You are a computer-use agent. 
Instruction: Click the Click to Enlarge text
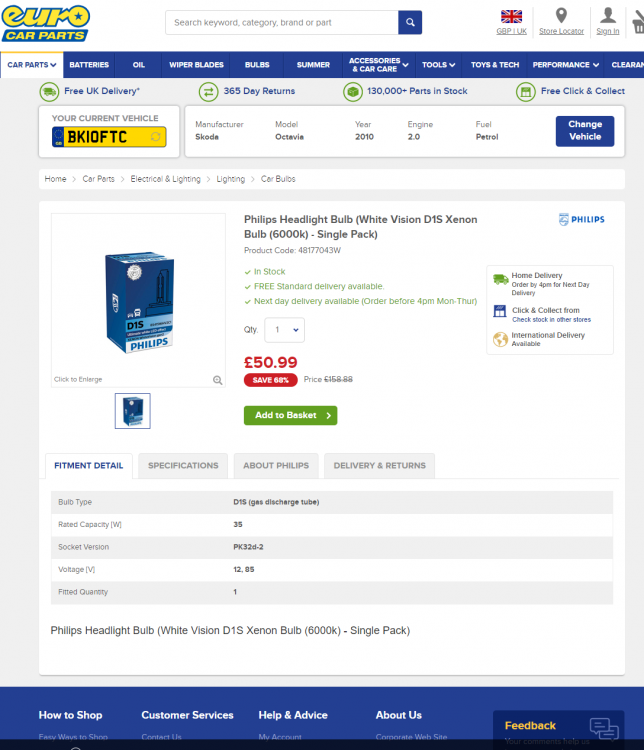(x=78, y=380)
